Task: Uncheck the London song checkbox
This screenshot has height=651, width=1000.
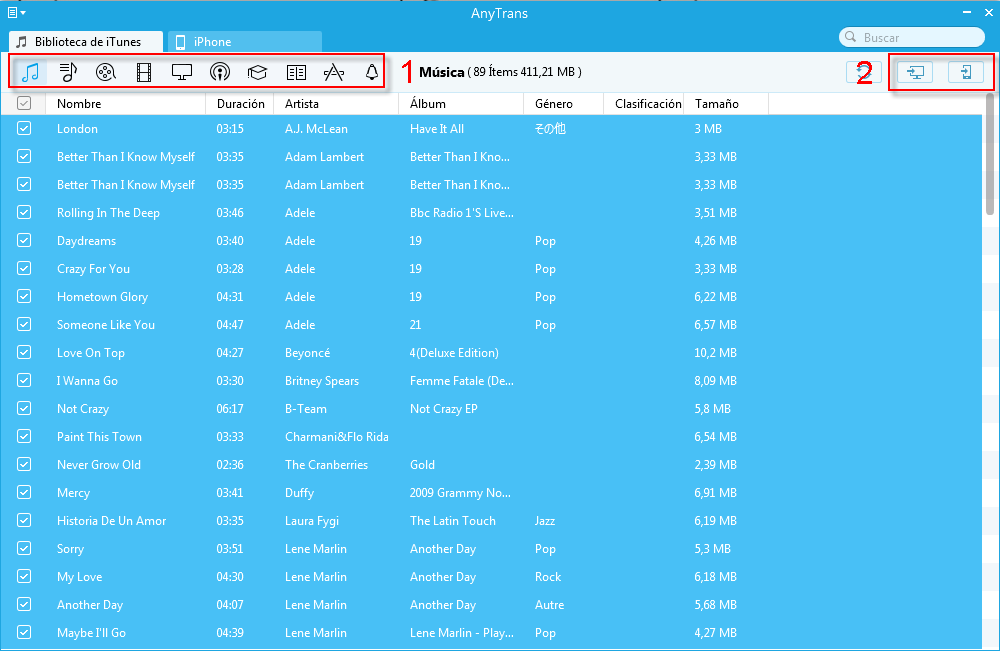Action: click(24, 128)
